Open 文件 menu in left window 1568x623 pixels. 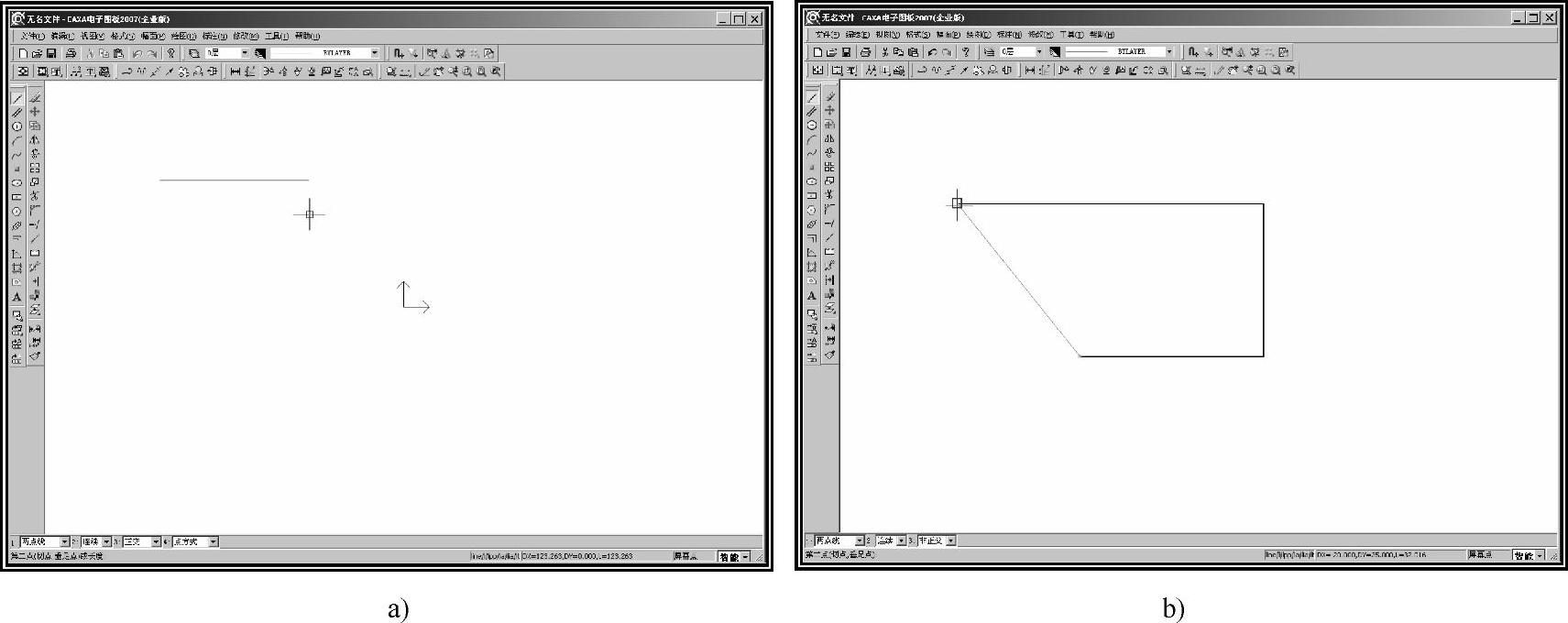point(32,37)
